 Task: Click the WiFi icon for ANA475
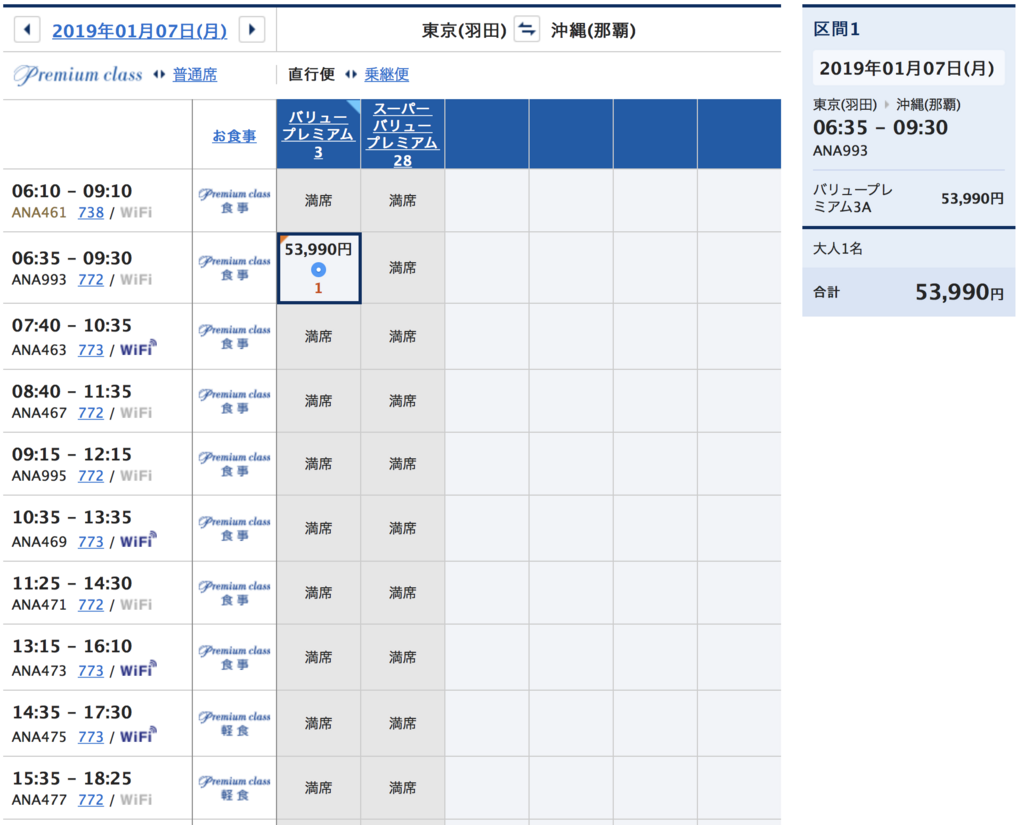coord(138,735)
